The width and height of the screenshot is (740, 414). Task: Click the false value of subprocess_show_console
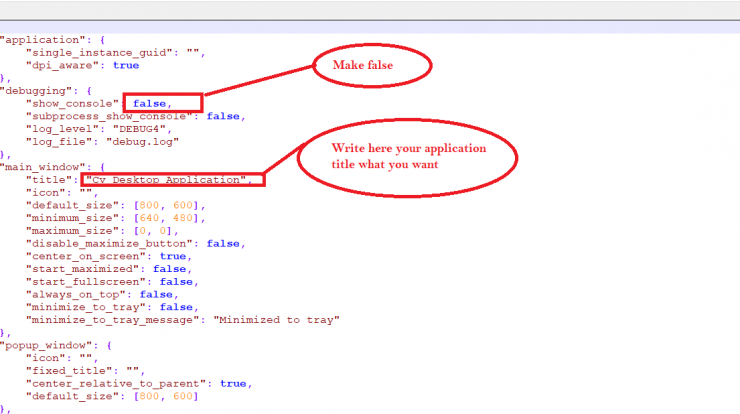(x=223, y=117)
